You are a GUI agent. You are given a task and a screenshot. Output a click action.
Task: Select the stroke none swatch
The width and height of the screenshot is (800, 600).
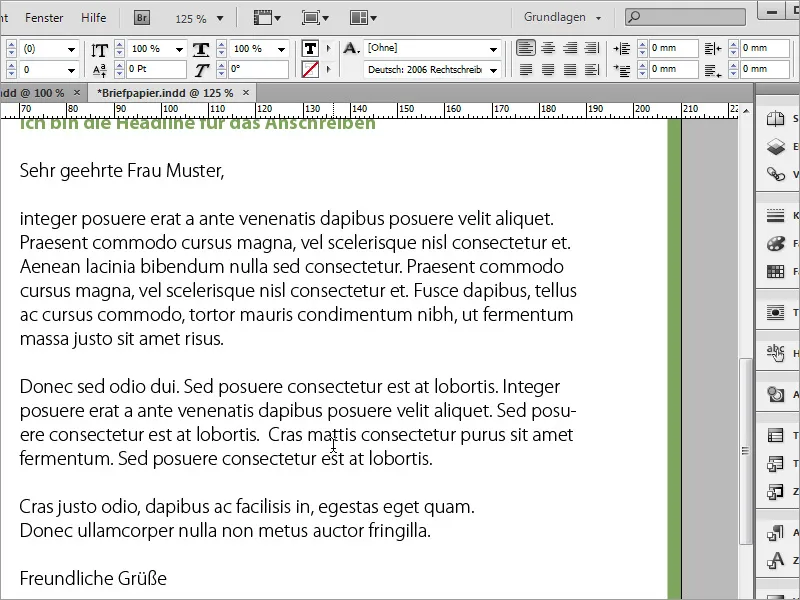310,69
